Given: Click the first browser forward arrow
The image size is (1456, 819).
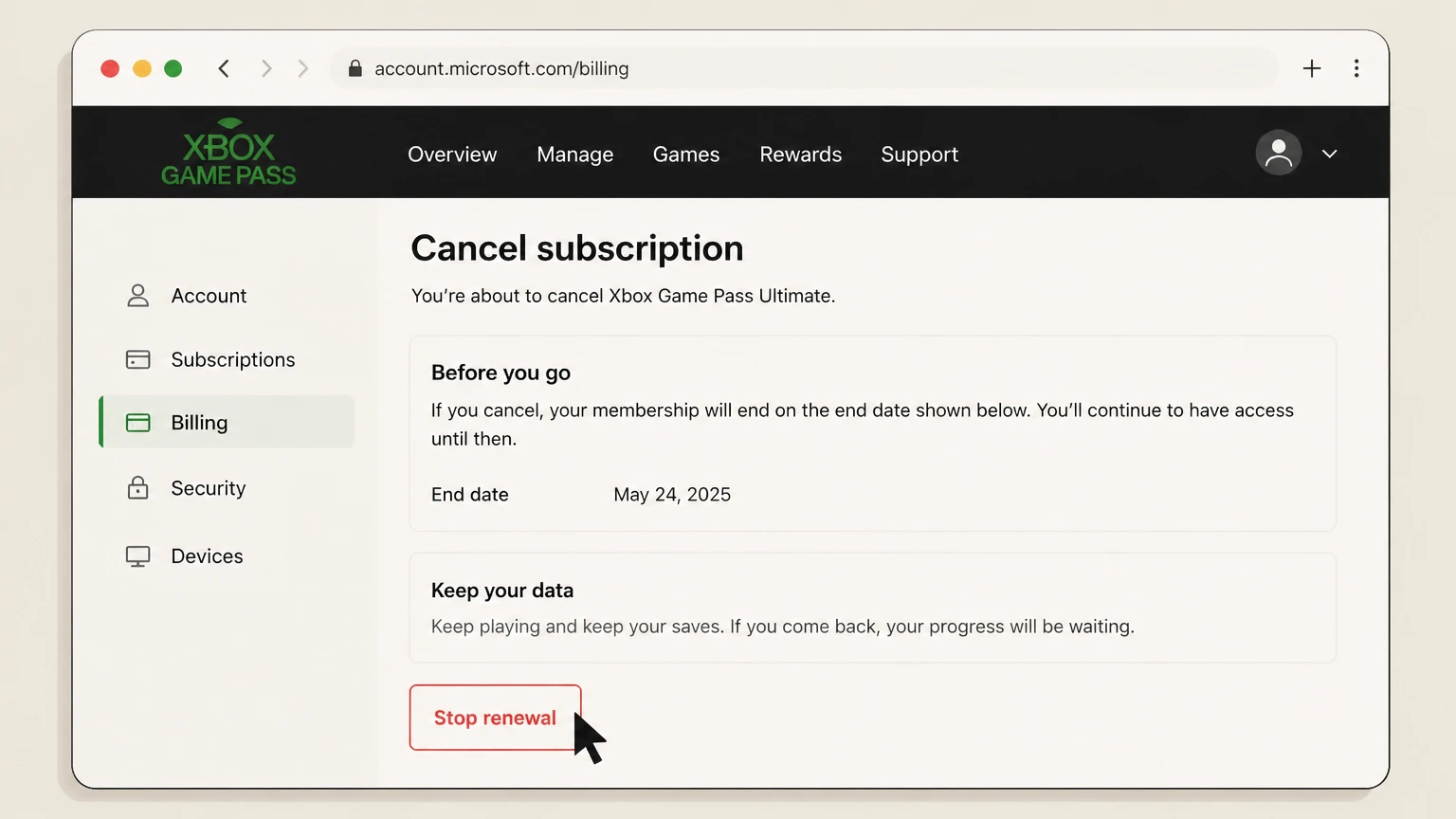Looking at the screenshot, I should coord(266,68).
